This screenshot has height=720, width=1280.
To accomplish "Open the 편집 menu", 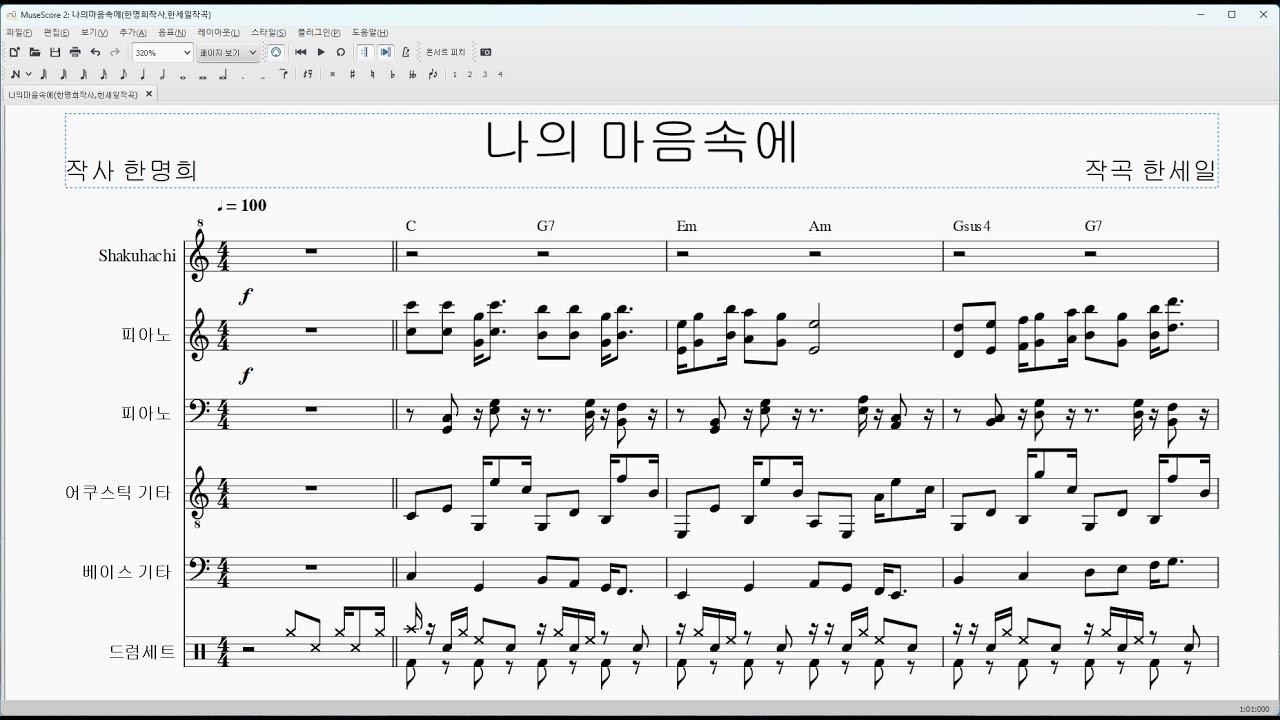I will [x=56, y=33].
